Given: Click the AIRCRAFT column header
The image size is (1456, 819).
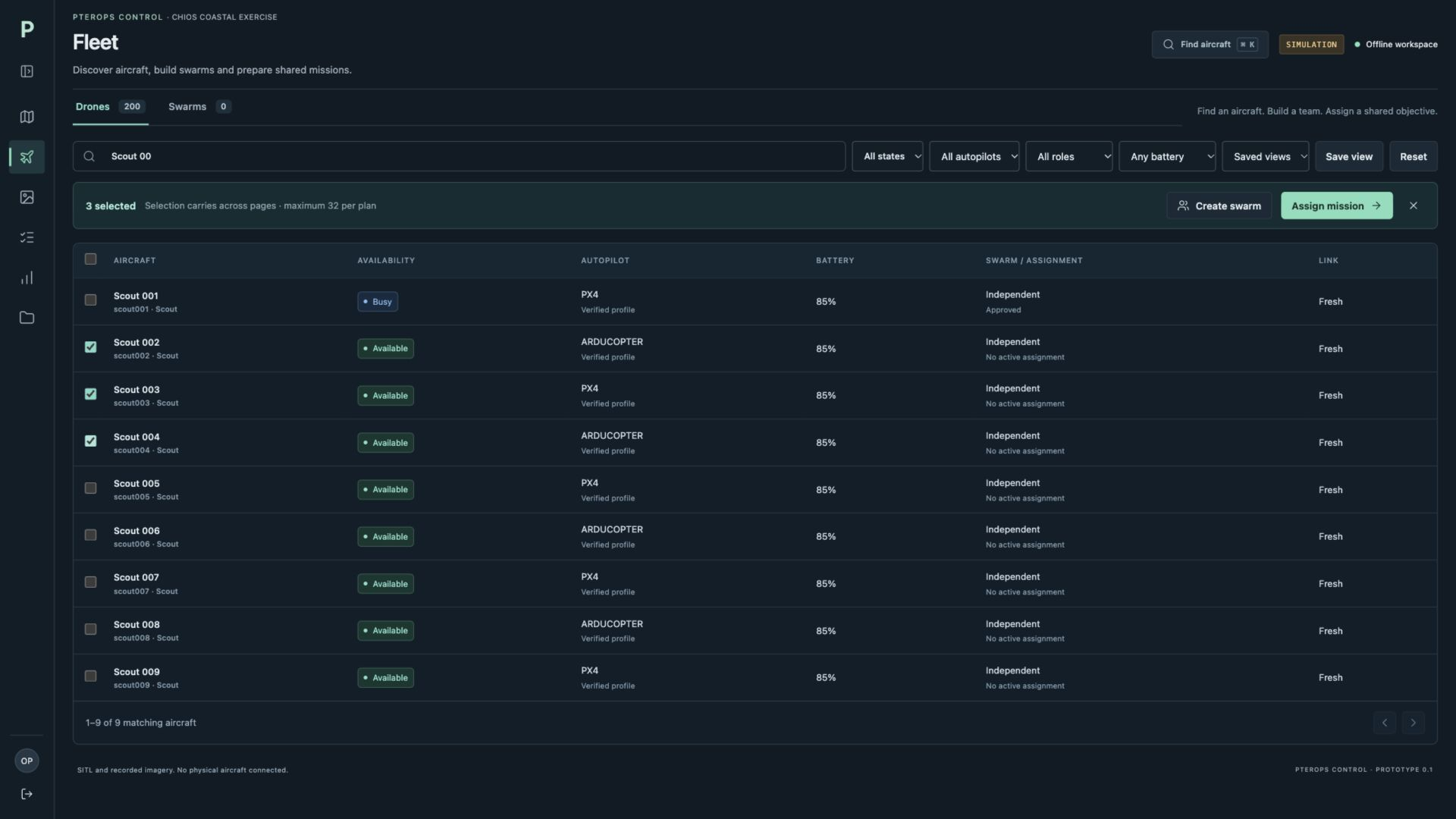Looking at the screenshot, I should [x=134, y=260].
